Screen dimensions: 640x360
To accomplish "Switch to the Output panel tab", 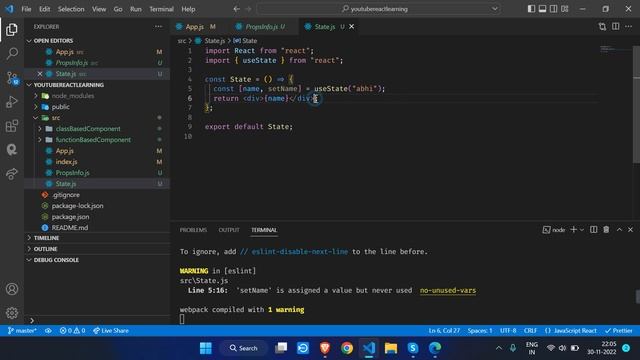I will coord(229,230).
